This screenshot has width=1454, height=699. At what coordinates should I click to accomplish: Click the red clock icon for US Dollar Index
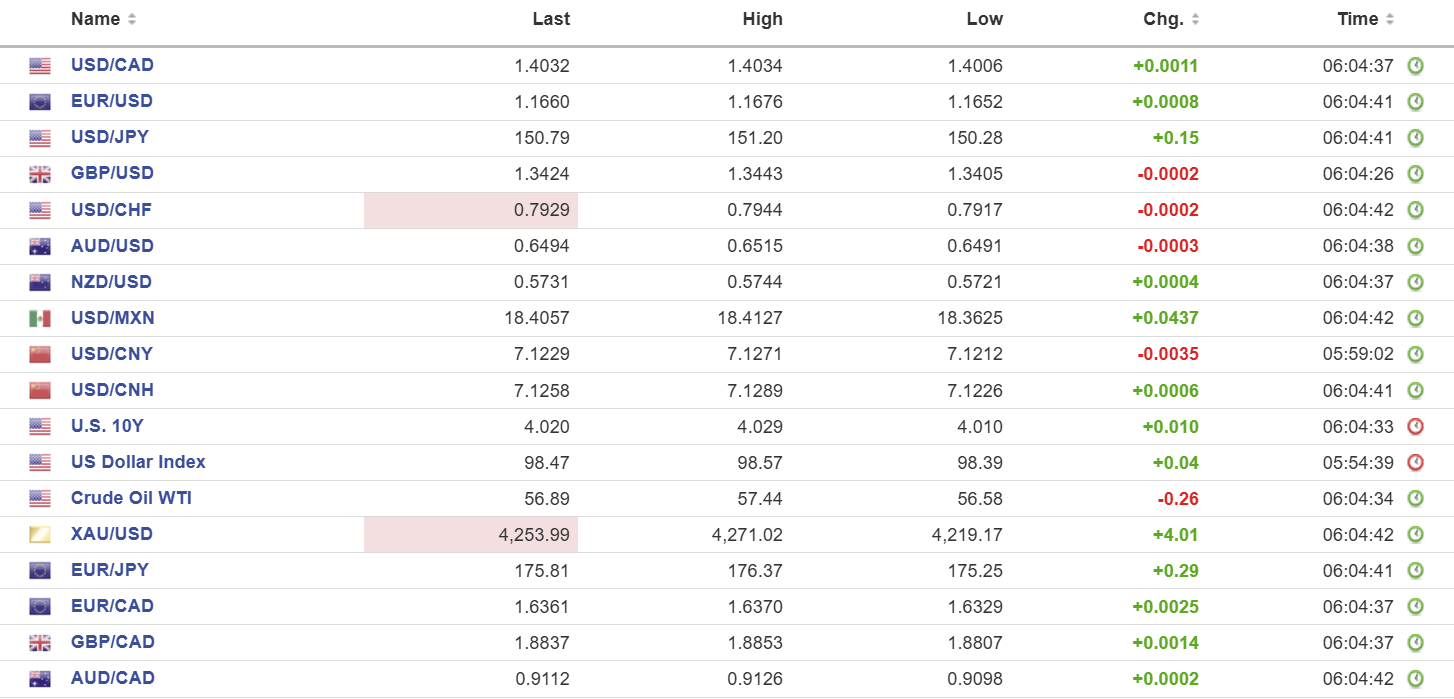click(x=1415, y=462)
